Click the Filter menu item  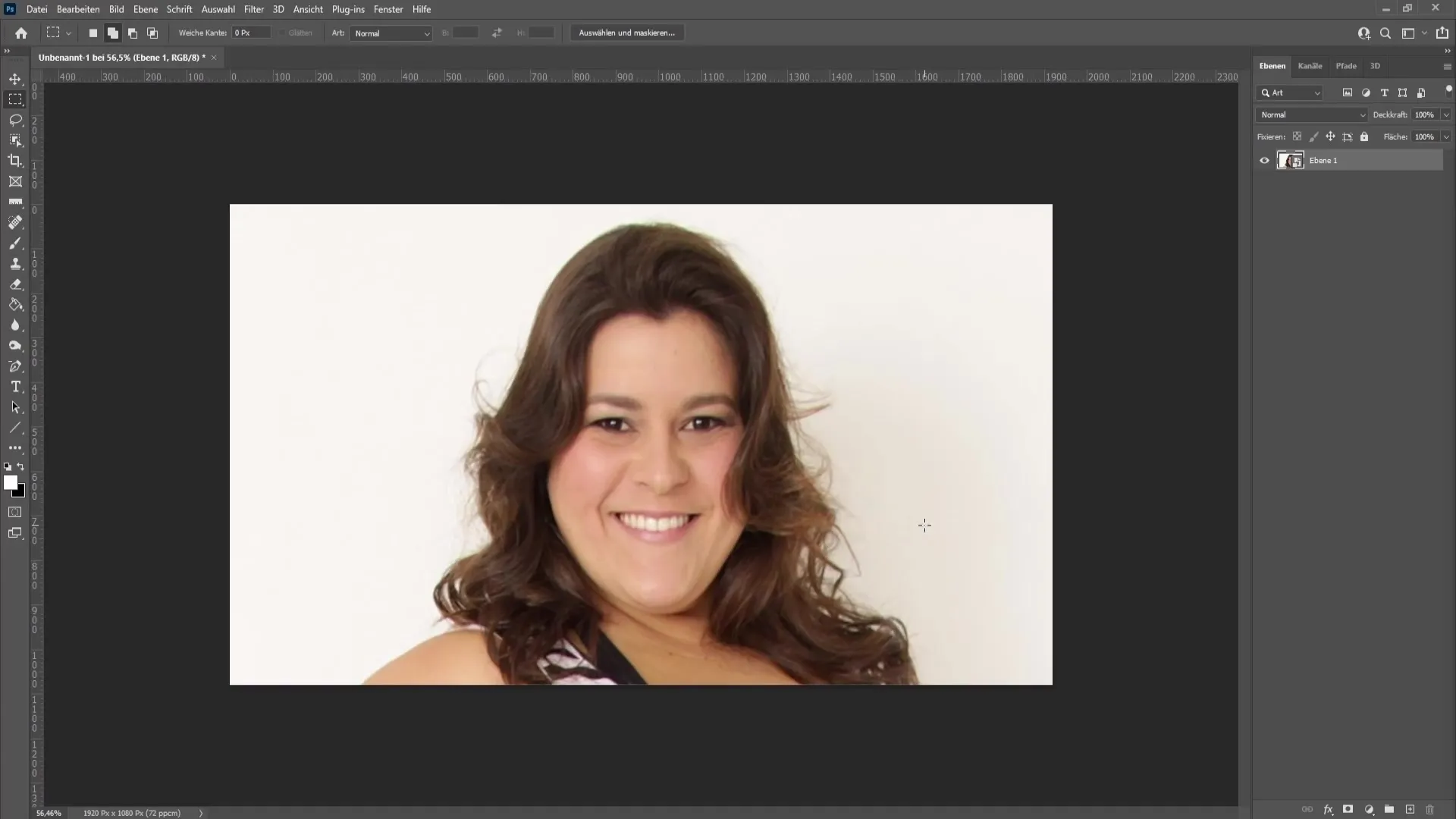pos(253,9)
